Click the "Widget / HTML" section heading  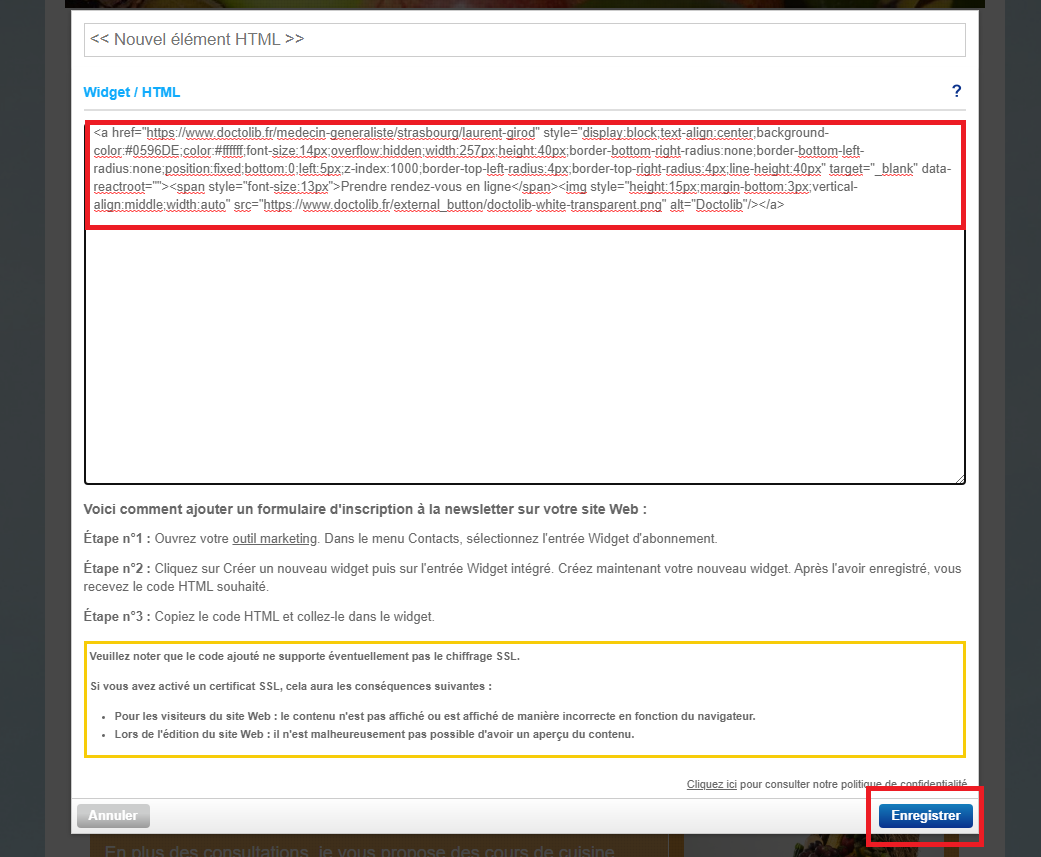point(131,92)
